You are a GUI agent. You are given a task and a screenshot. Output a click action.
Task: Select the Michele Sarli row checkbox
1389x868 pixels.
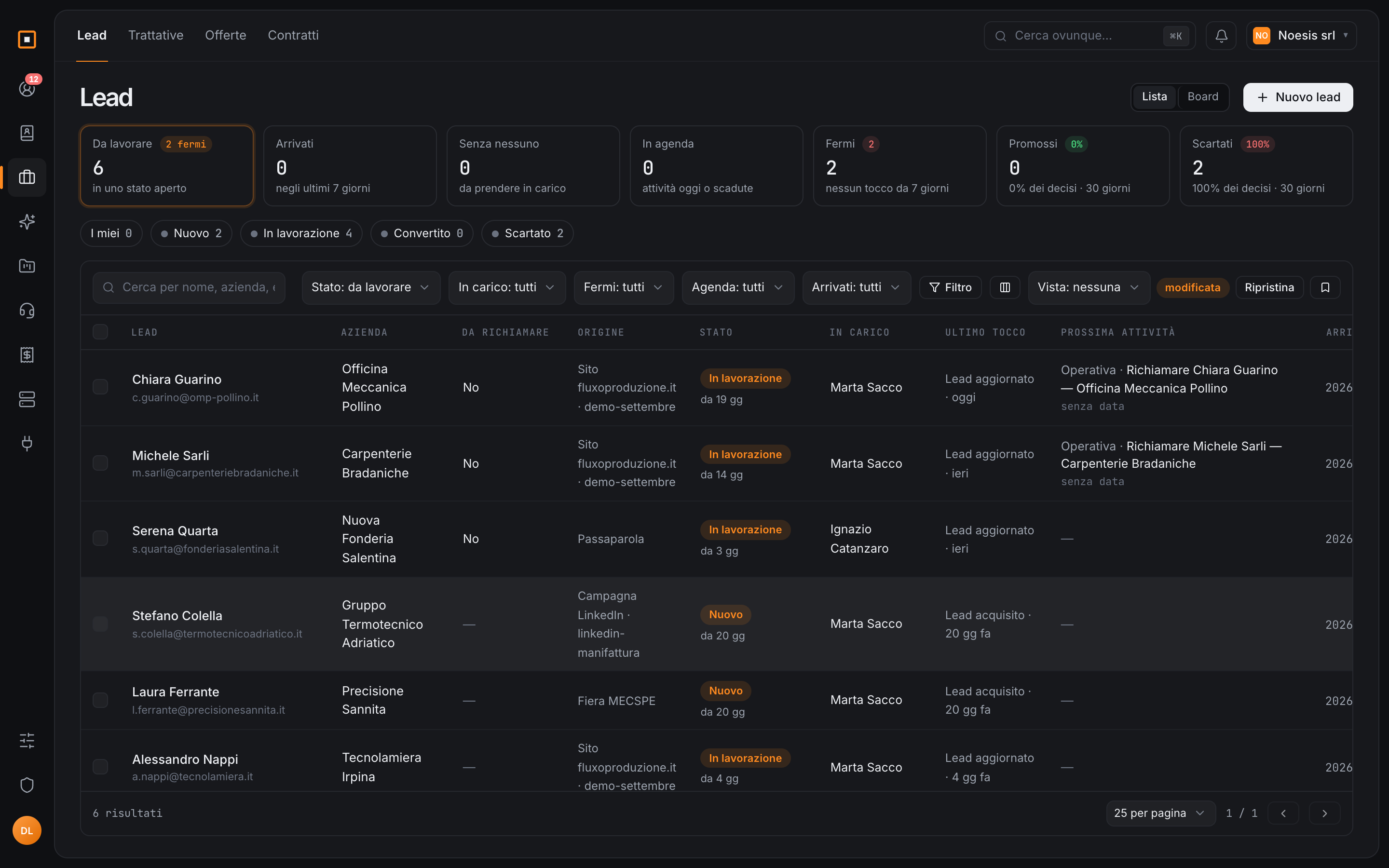tap(100, 463)
